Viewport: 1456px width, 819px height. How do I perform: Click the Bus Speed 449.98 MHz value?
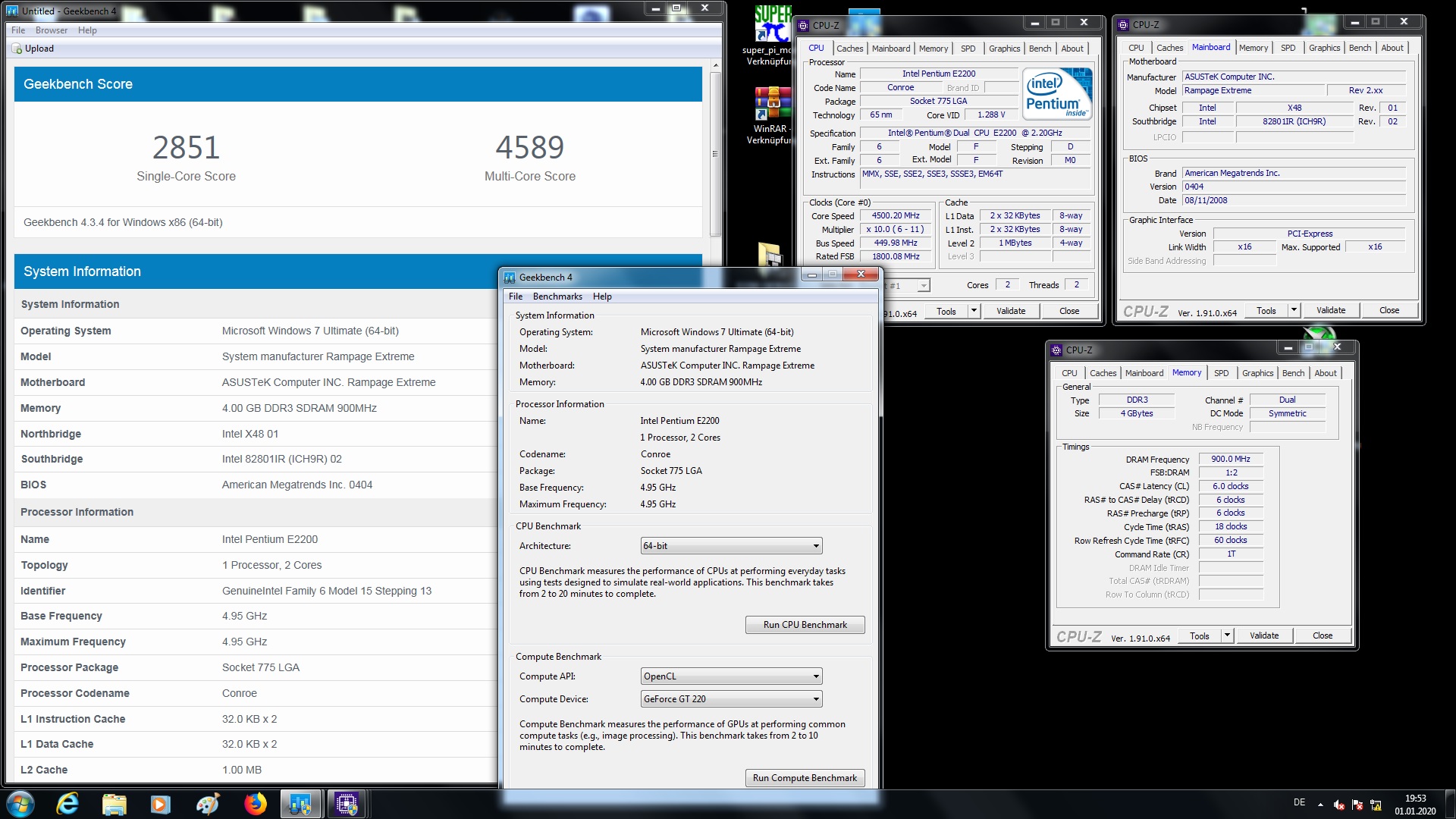coord(895,243)
